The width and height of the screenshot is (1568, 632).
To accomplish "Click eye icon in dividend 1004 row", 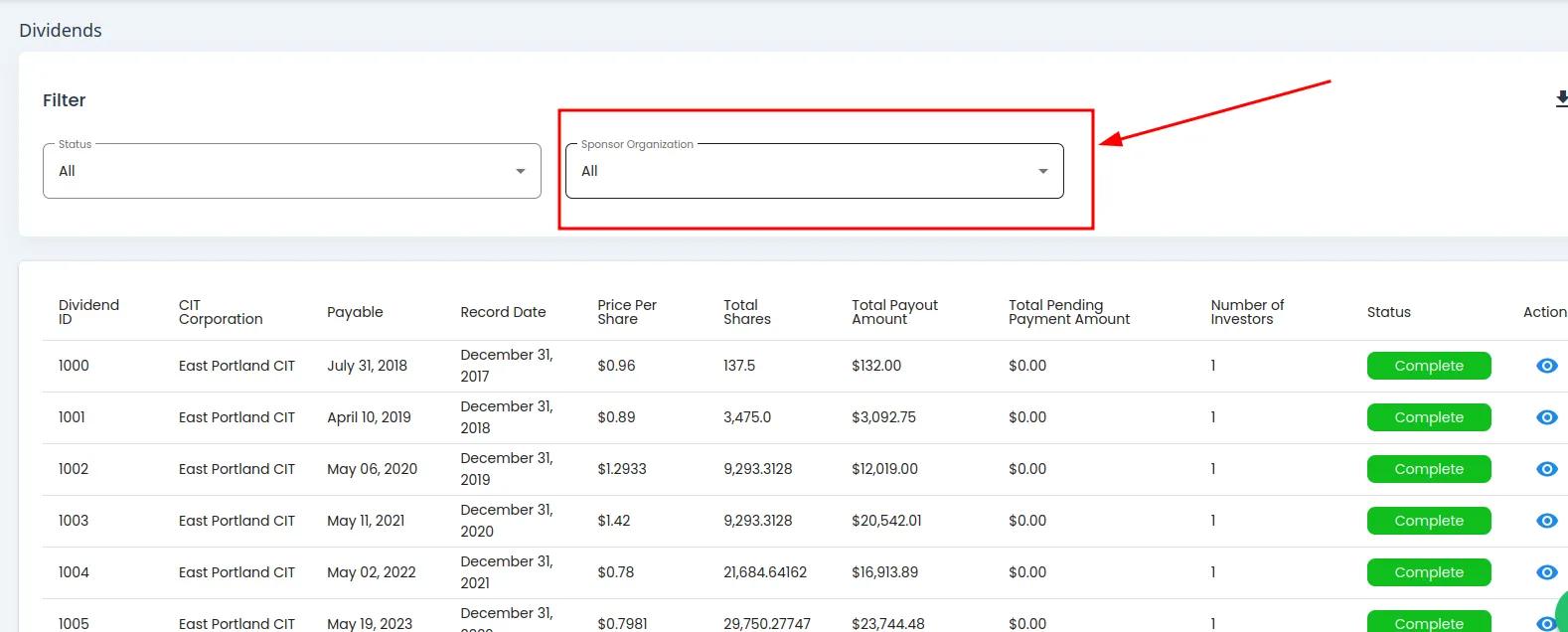I will pyautogui.click(x=1546, y=572).
